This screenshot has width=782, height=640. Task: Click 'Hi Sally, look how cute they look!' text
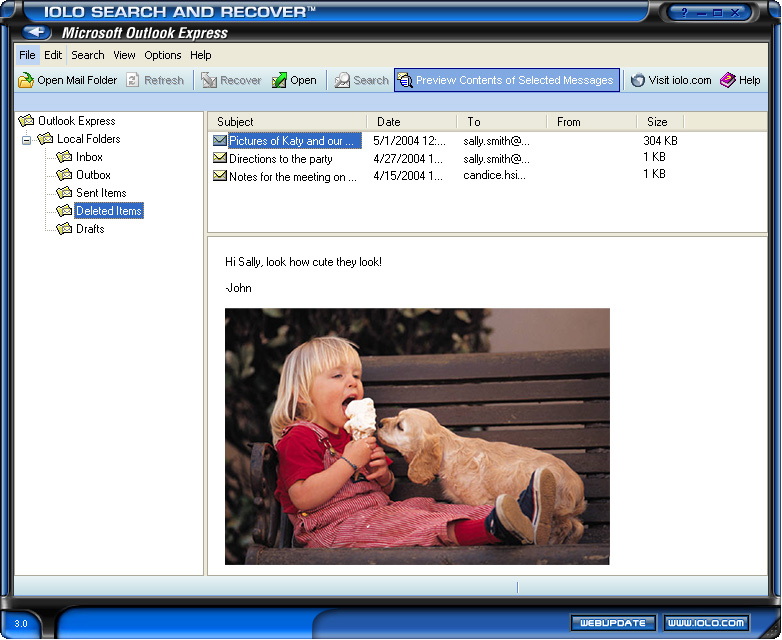pyautogui.click(x=303, y=262)
